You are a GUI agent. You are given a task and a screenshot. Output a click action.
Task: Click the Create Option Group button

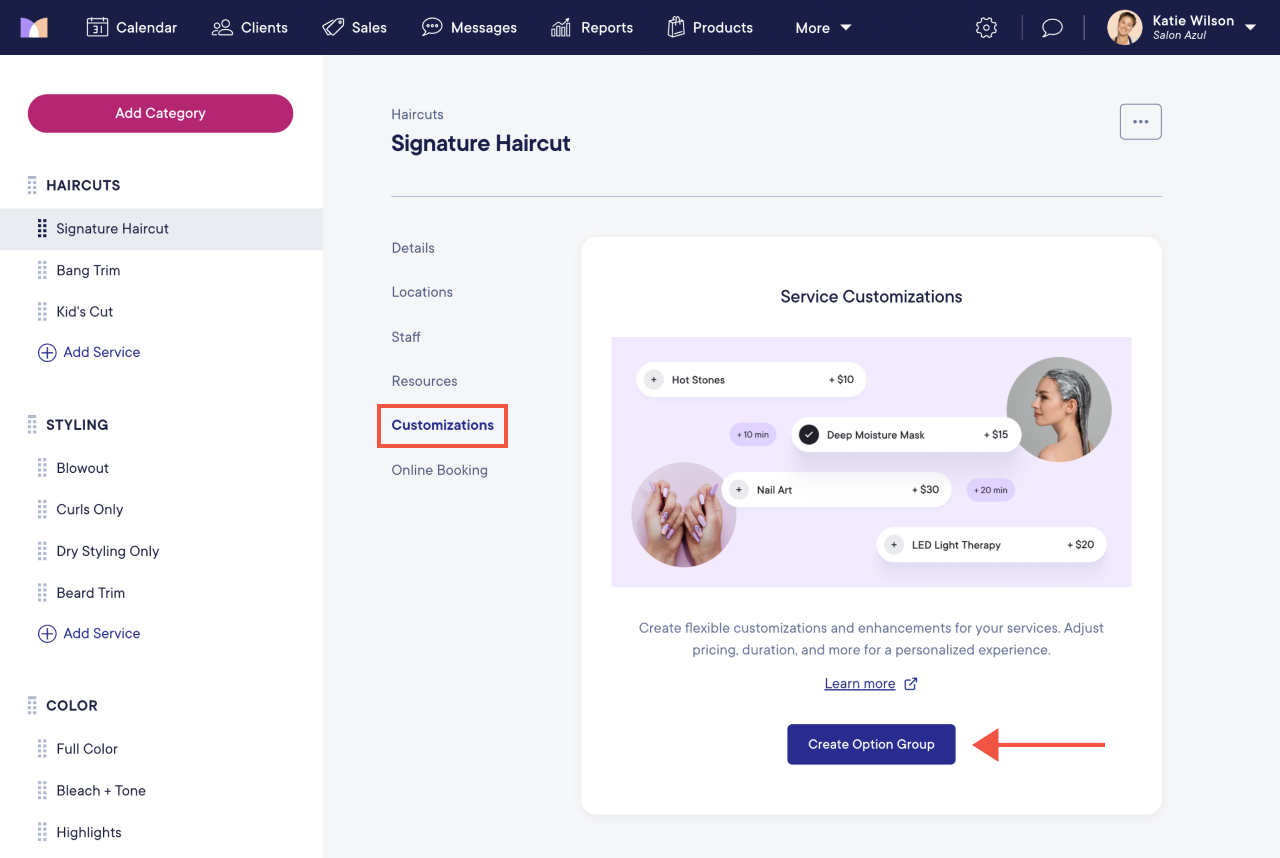(x=871, y=744)
